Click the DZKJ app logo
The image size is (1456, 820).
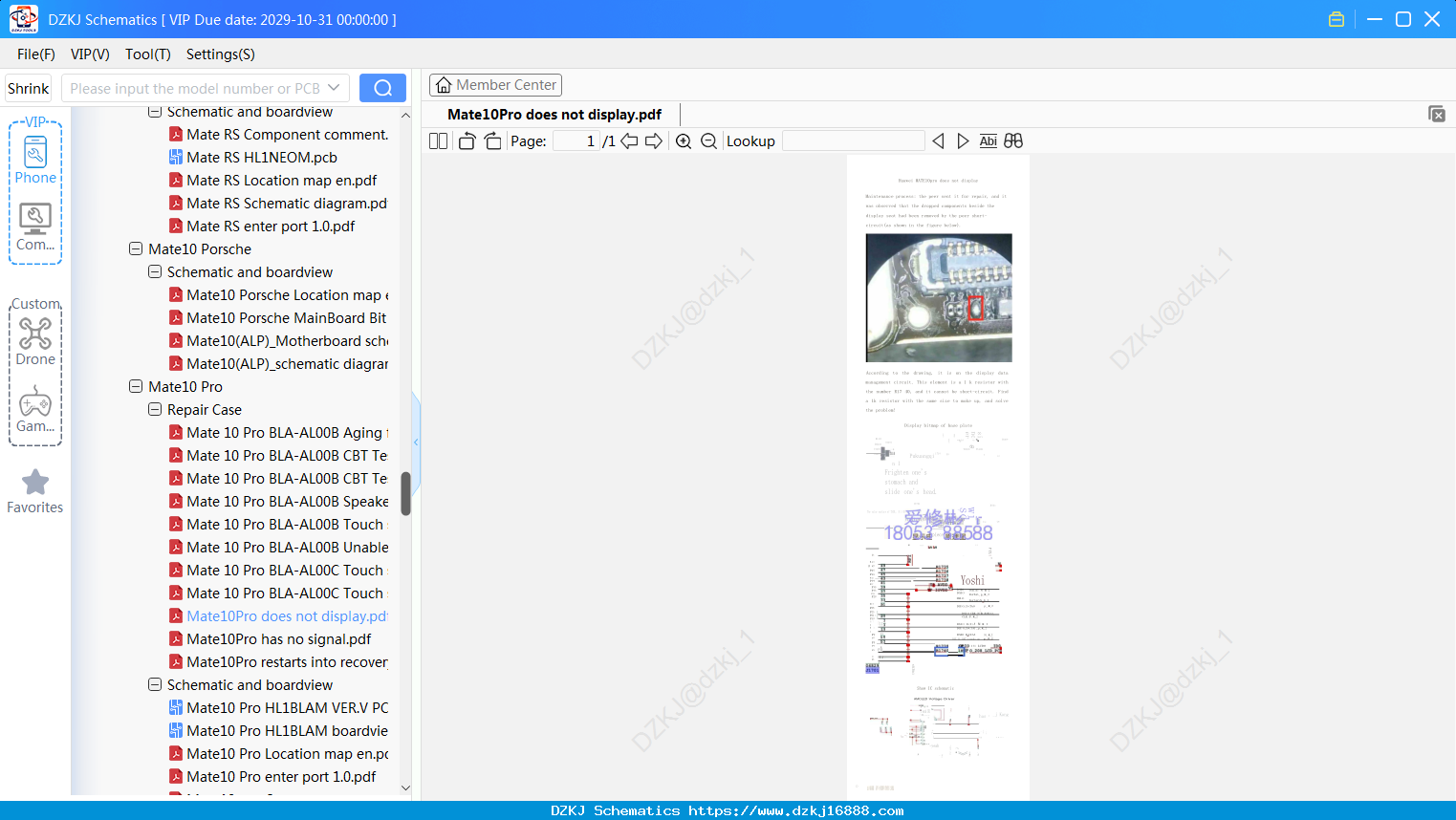coord(23,19)
